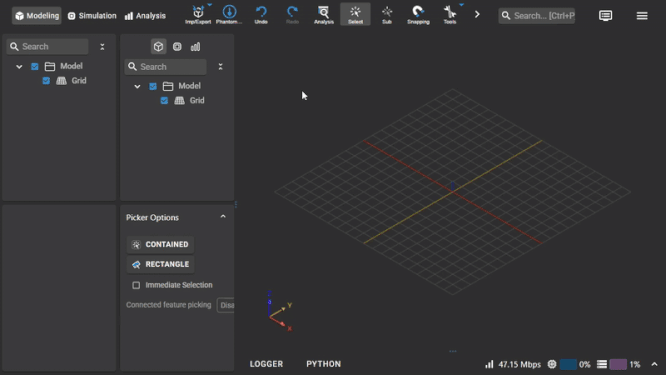Show the 3D cube entity view icon
The image size is (666, 375).
click(158, 47)
